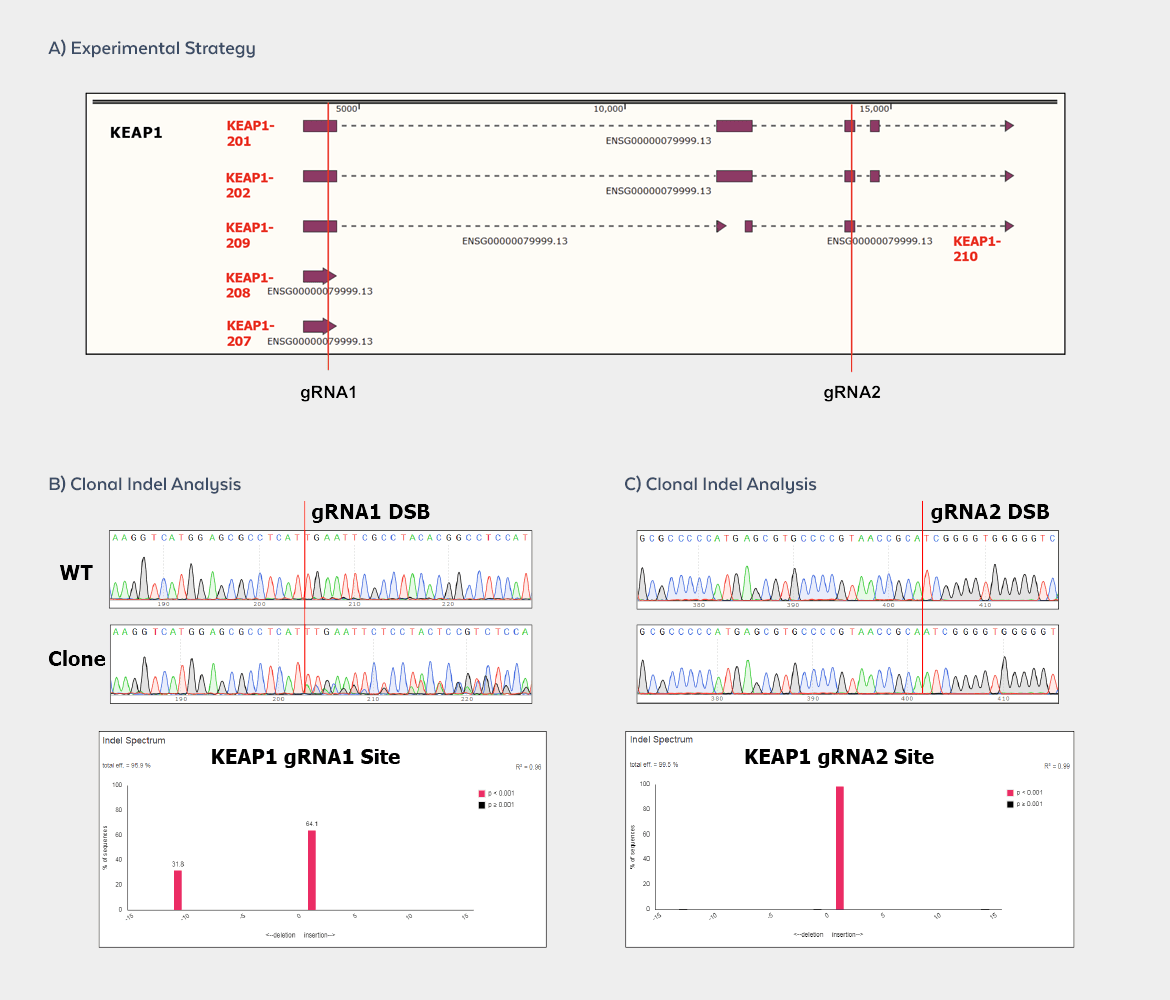Click the KEAP1-201 transcript label
Viewport: 1170px width, 1000px height.
[250, 133]
